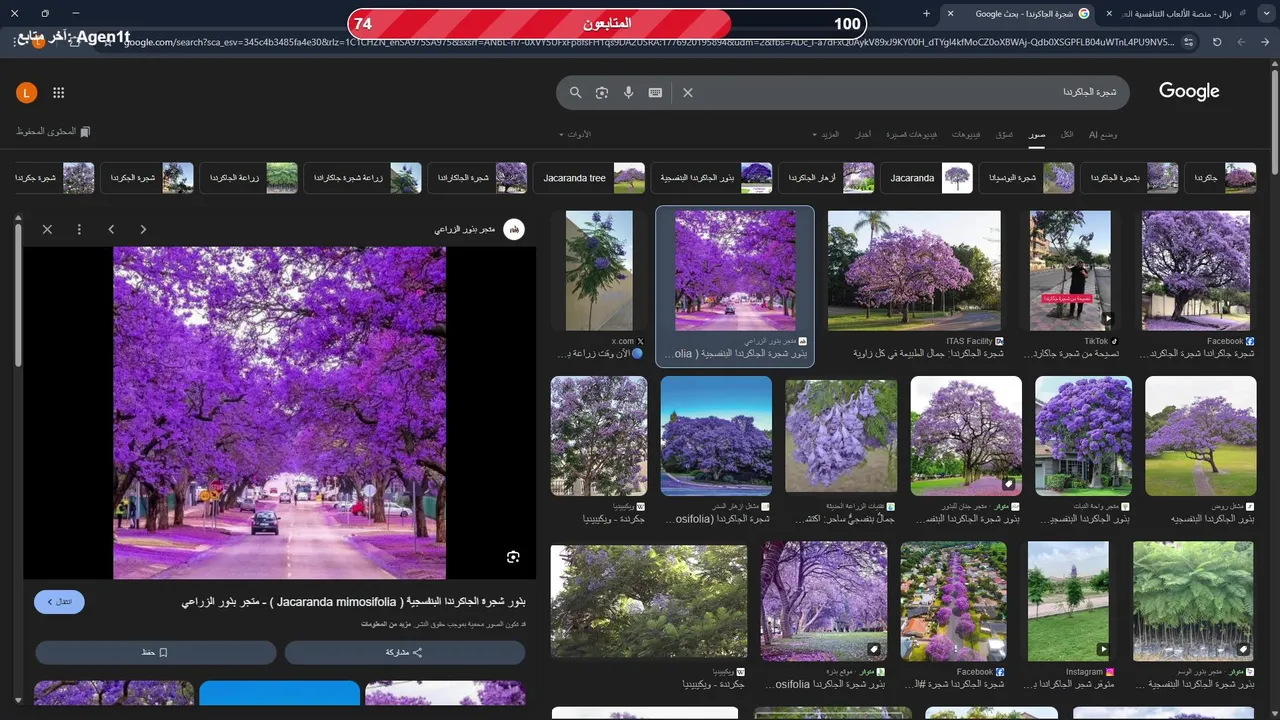The height and width of the screenshot is (720, 1280).
Task: Reload the page with browser refresh icon
Action: (x=1216, y=42)
